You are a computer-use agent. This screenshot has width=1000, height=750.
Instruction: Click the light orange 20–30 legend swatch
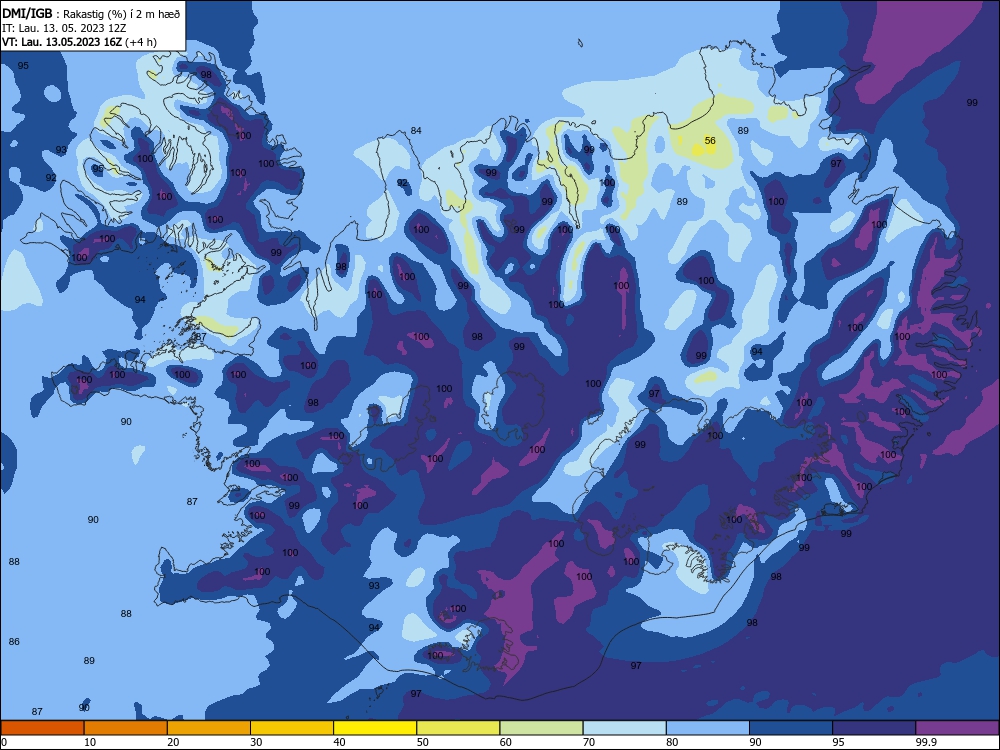point(209,728)
